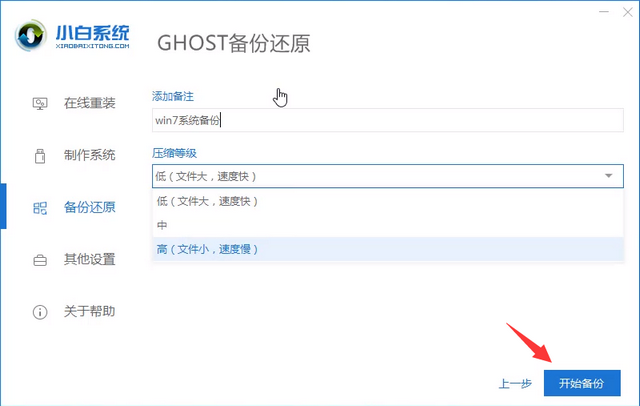640x406 pixels.
Task: Open the 关于帮助 text entry
Action: [89, 312]
